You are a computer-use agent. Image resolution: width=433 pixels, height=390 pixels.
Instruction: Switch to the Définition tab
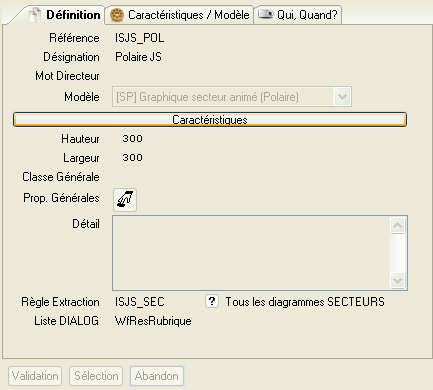tap(63, 15)
